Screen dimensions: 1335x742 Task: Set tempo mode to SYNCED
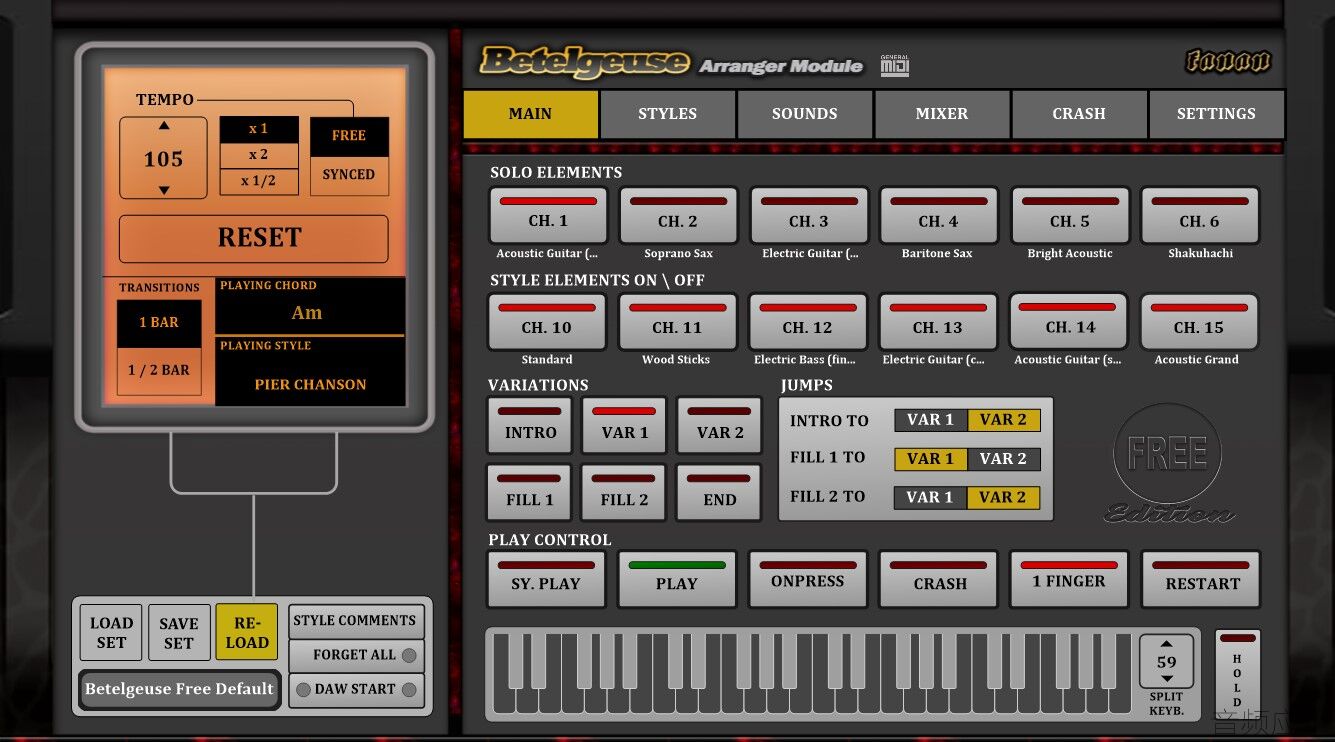pos(349,175)
